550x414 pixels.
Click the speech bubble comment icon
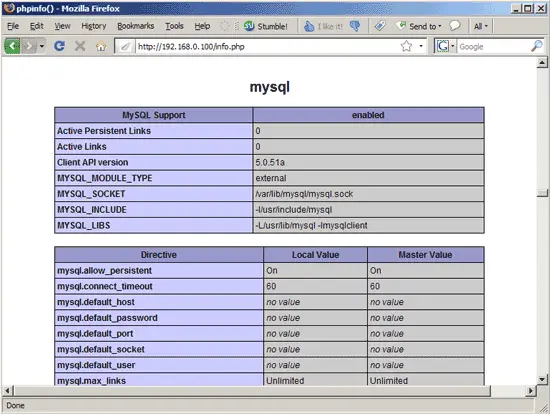click(454, 26)
